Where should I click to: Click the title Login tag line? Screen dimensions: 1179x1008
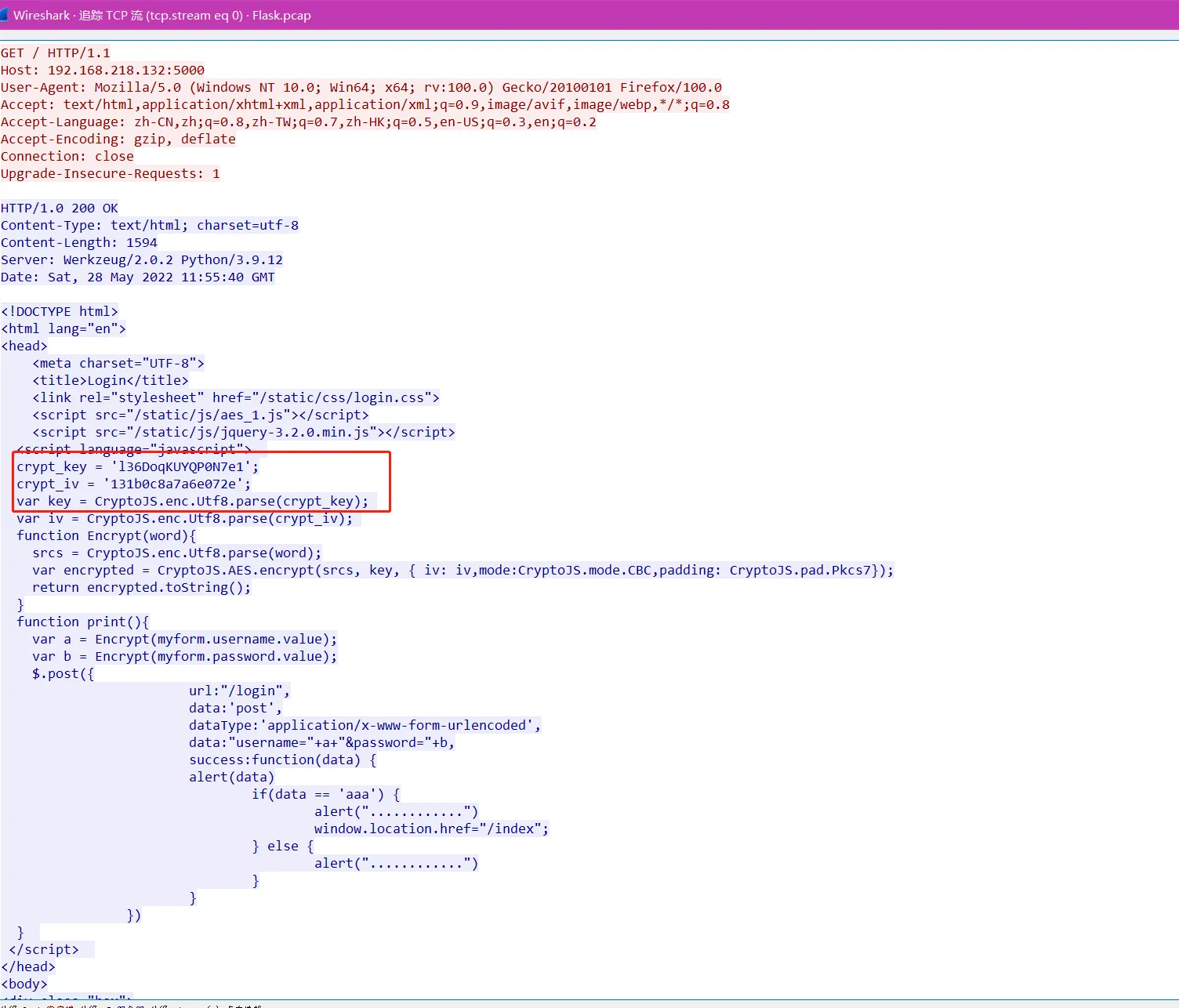pos(111,380)
